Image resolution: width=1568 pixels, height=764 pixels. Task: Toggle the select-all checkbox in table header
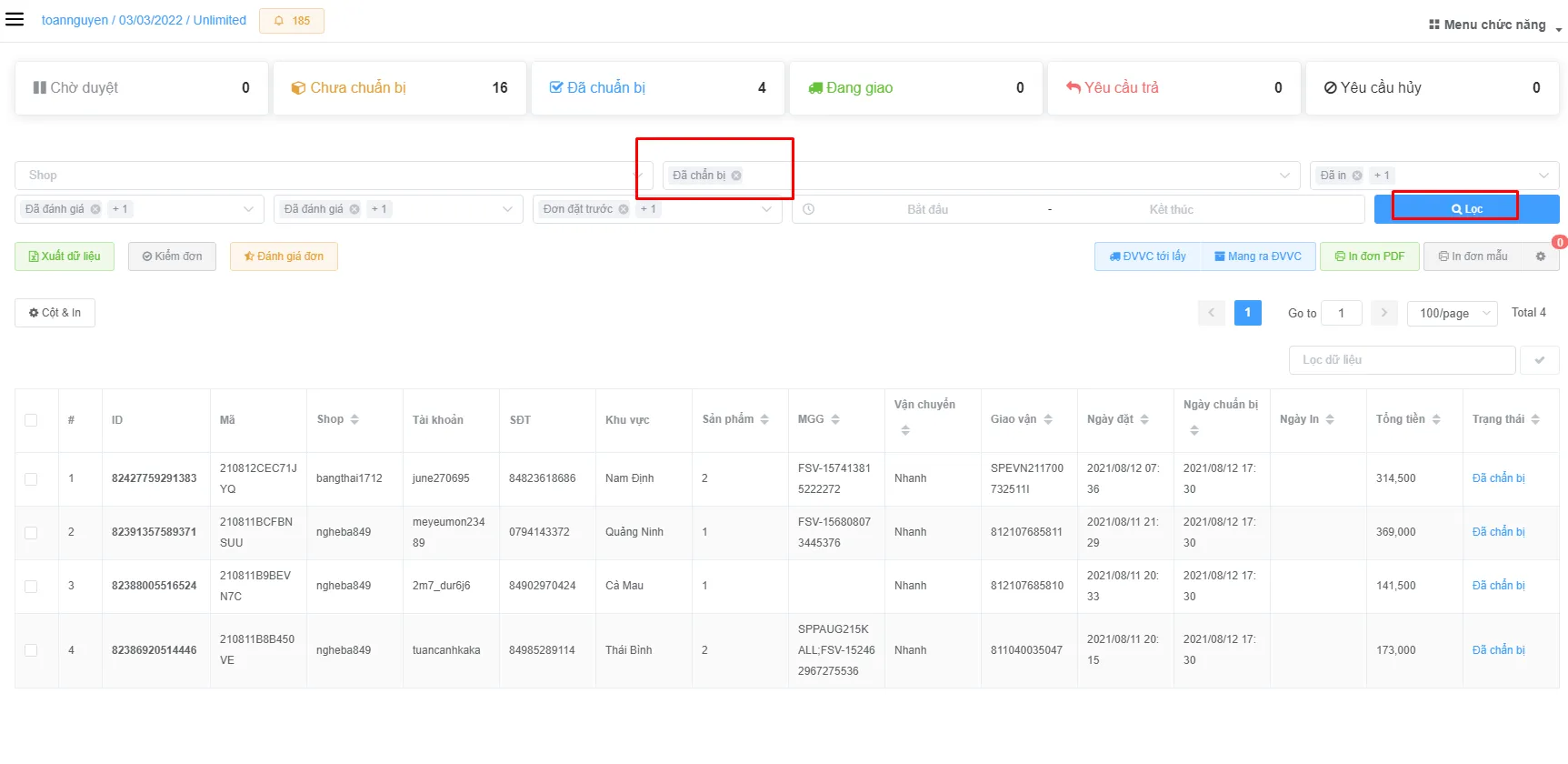[x=31, y=420]
